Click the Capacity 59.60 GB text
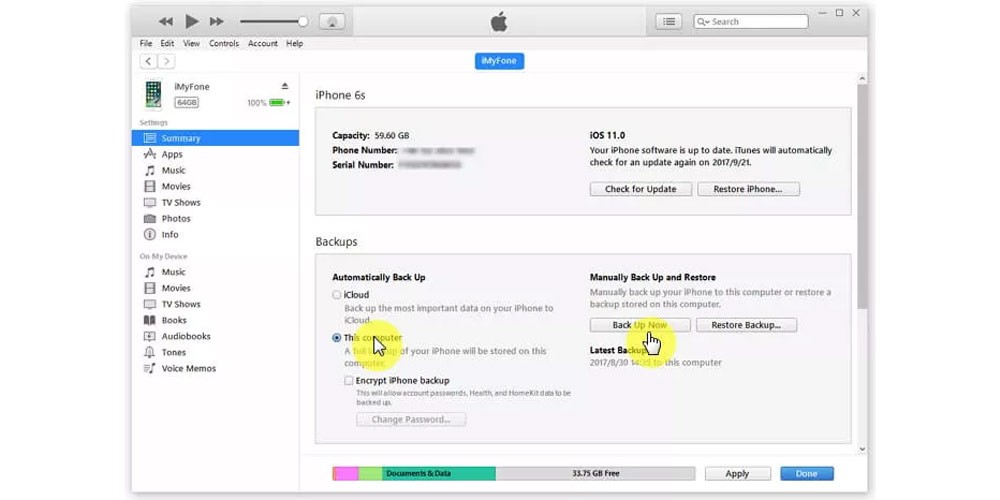The width and height of the screenshot is (1000, 500). click(x=371, y=135)
